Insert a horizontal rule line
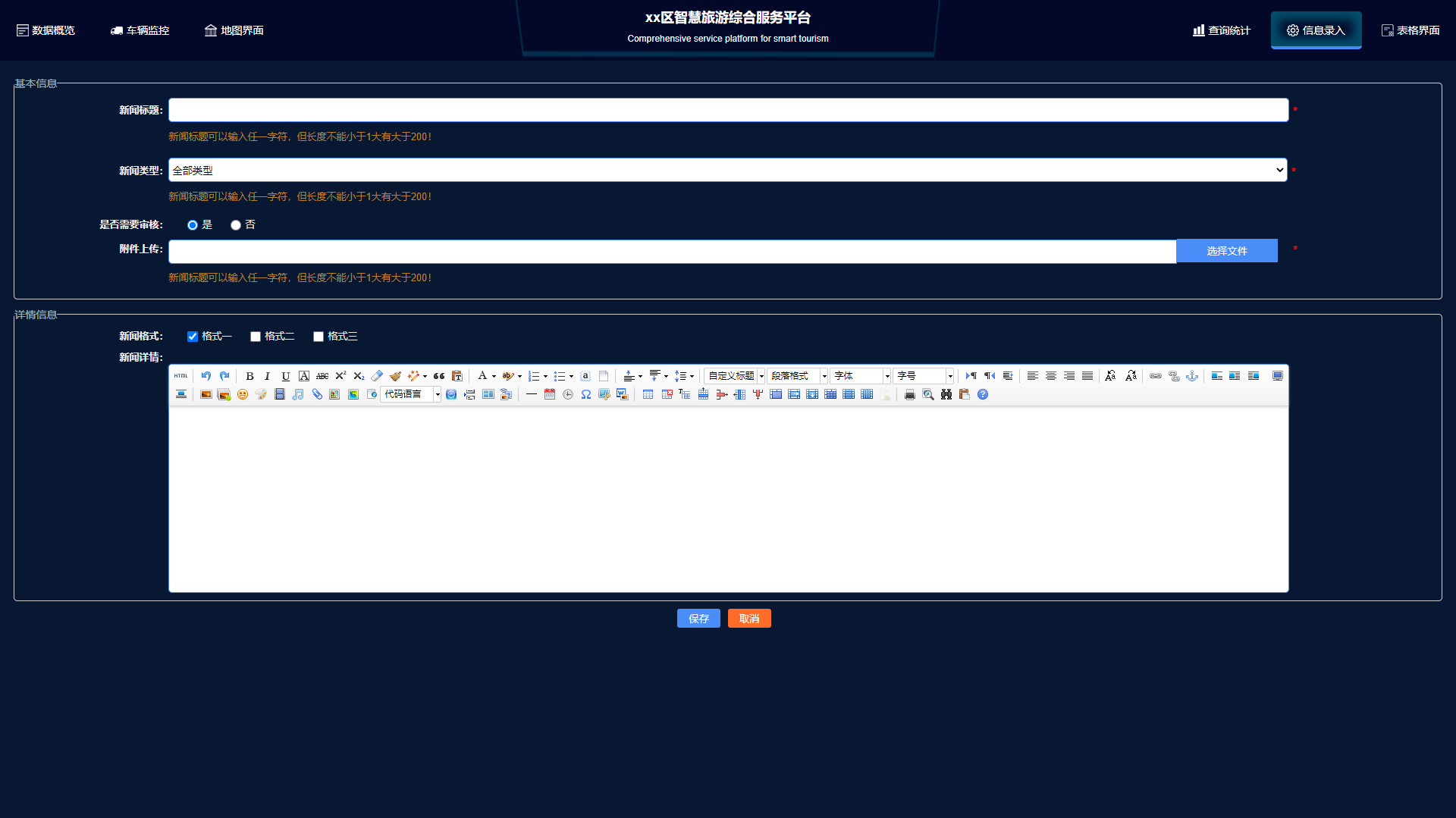Viewport: 1456px width, 818px height. (532, 394)
